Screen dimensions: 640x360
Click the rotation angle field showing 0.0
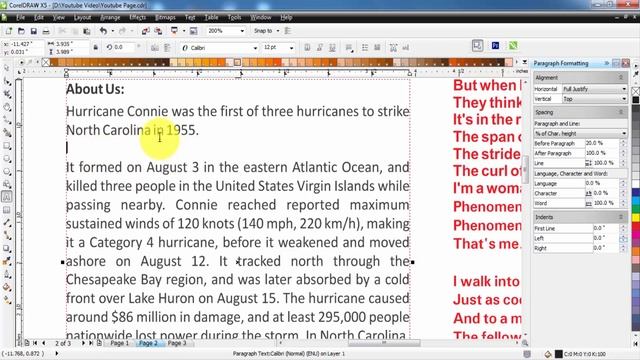click(124, 48)
